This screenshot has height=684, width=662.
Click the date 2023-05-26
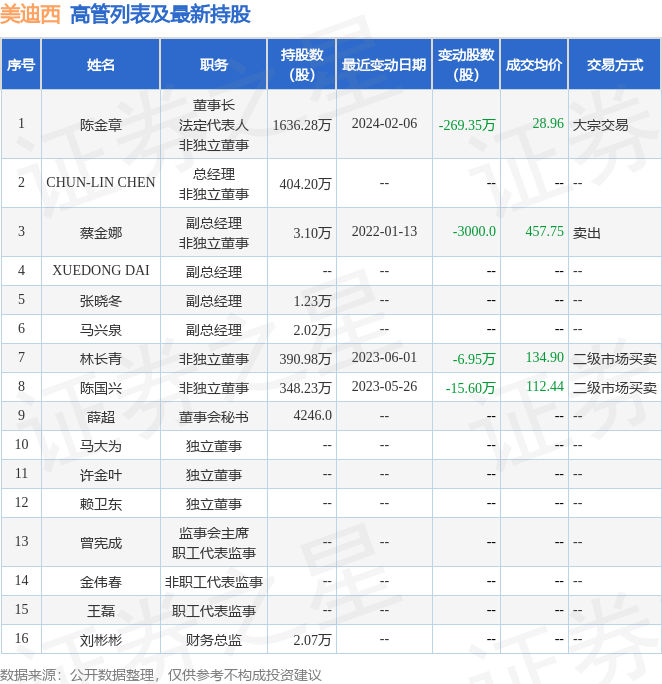[384, 386]
